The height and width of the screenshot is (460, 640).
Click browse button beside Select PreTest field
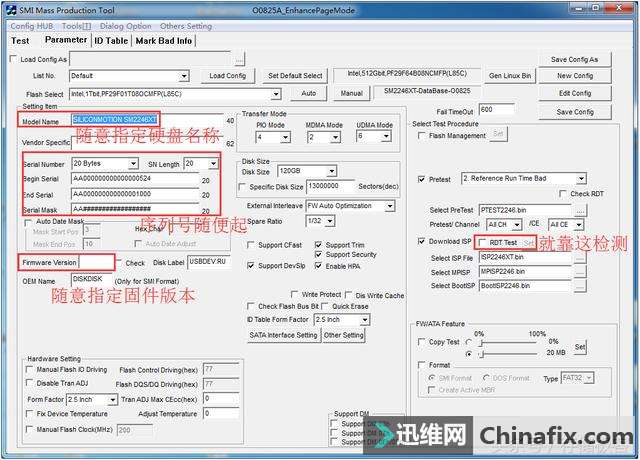click(x=580, y=211)
